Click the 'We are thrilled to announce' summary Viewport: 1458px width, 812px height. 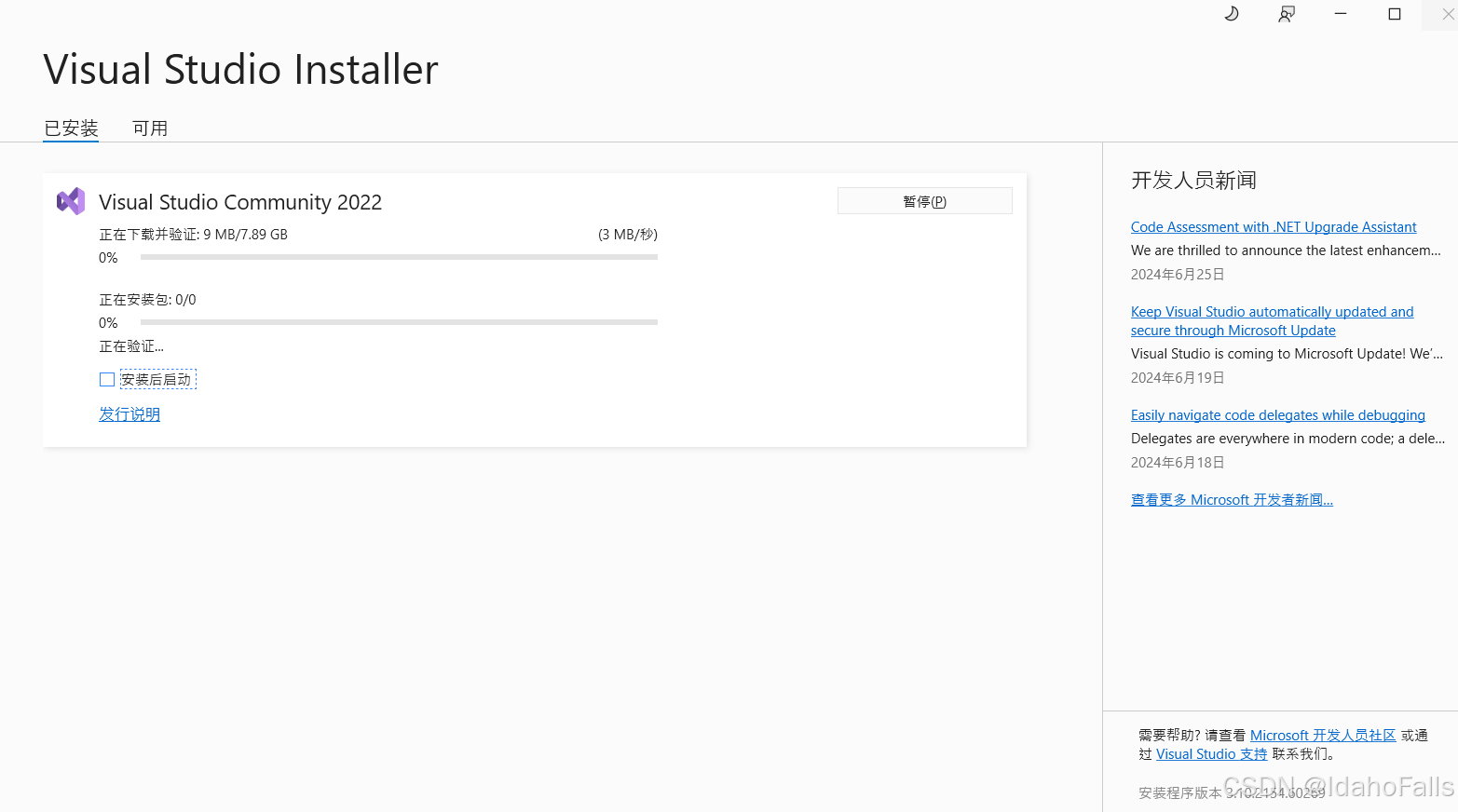coord(1286,250)
